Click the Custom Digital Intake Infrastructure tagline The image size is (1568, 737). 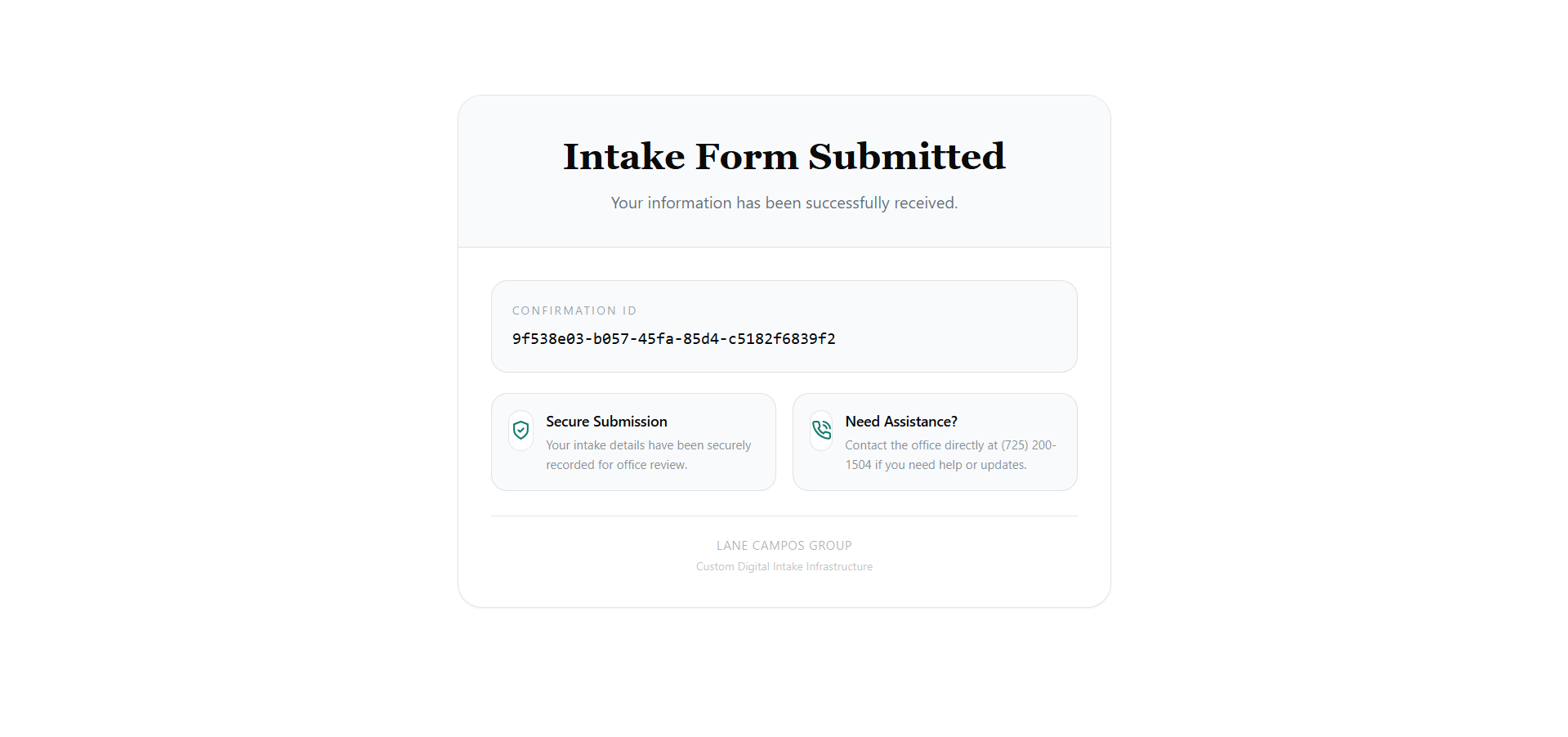(784, 566)
